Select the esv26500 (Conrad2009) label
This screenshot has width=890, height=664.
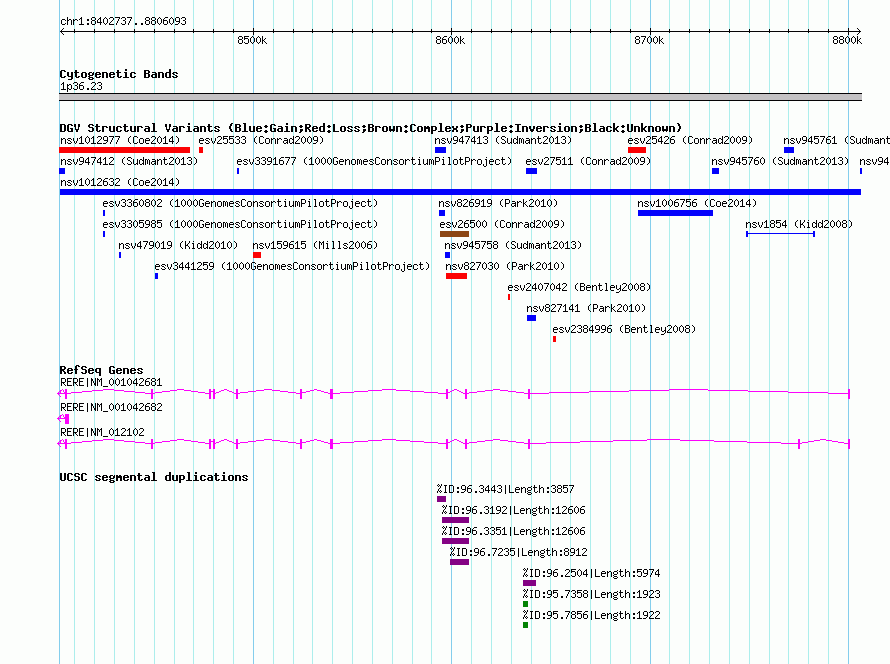tap(502, 224)
